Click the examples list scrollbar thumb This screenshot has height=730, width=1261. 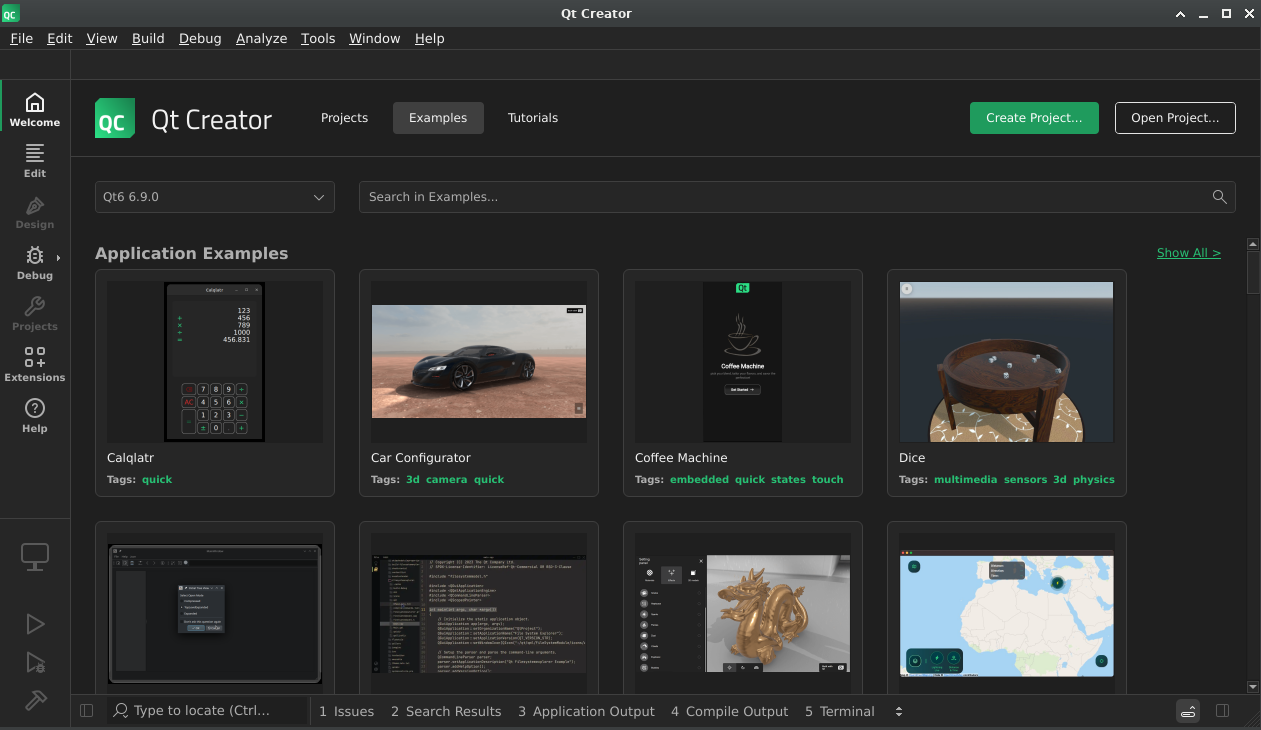click(1253, 272)
